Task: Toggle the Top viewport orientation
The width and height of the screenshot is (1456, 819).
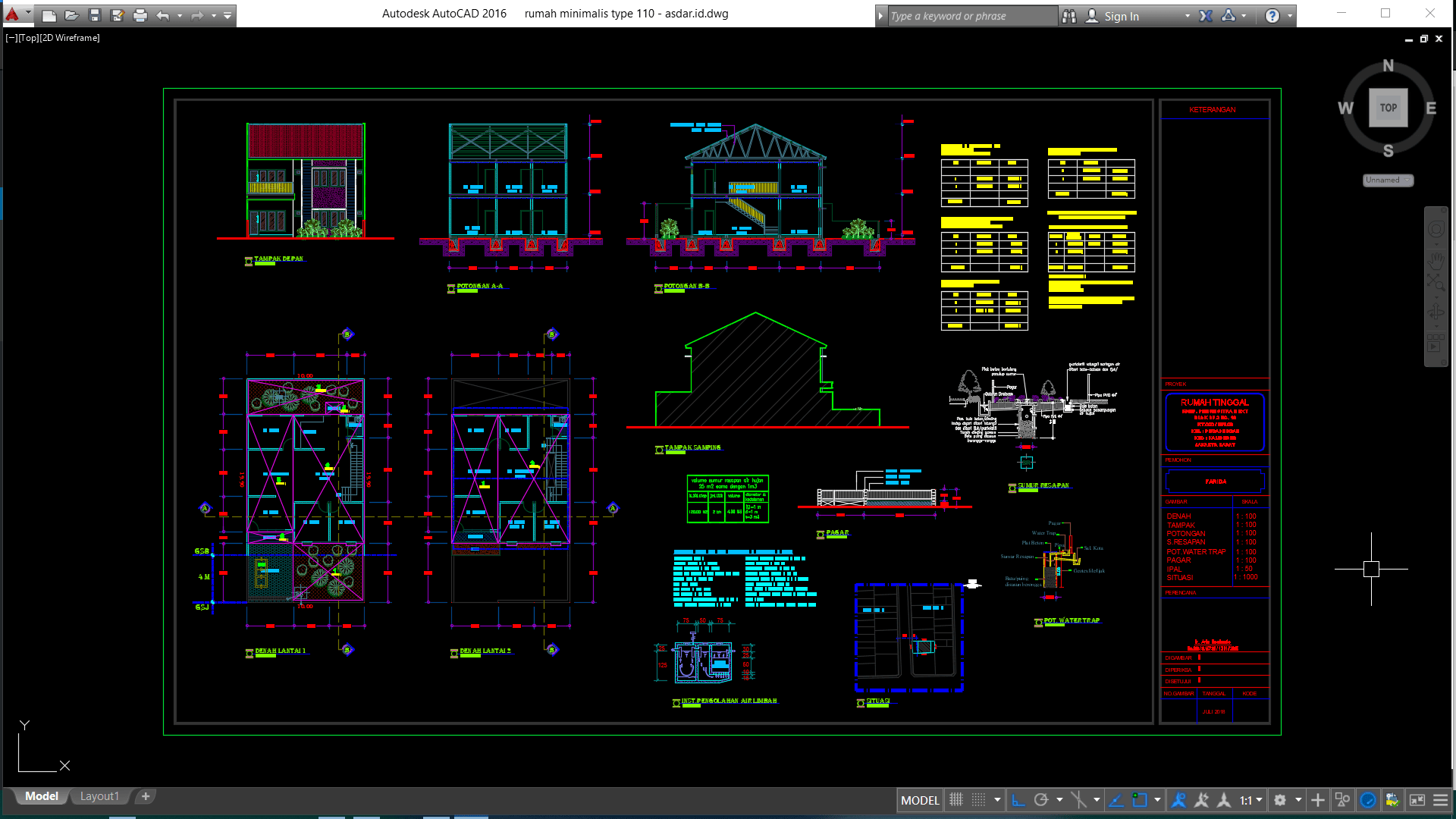Action: tap(1388, 107)
